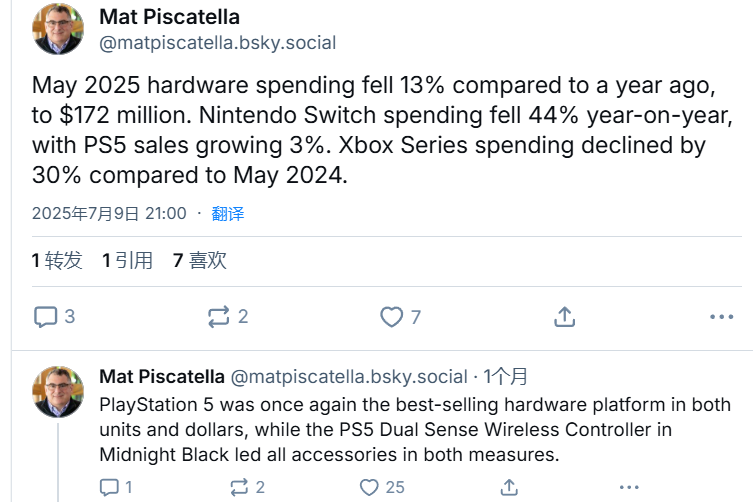This screenshot has width=753, height=502.
Task: Like the reply with 25 likes
Action: pyautogui.click(x=369, y=487)
